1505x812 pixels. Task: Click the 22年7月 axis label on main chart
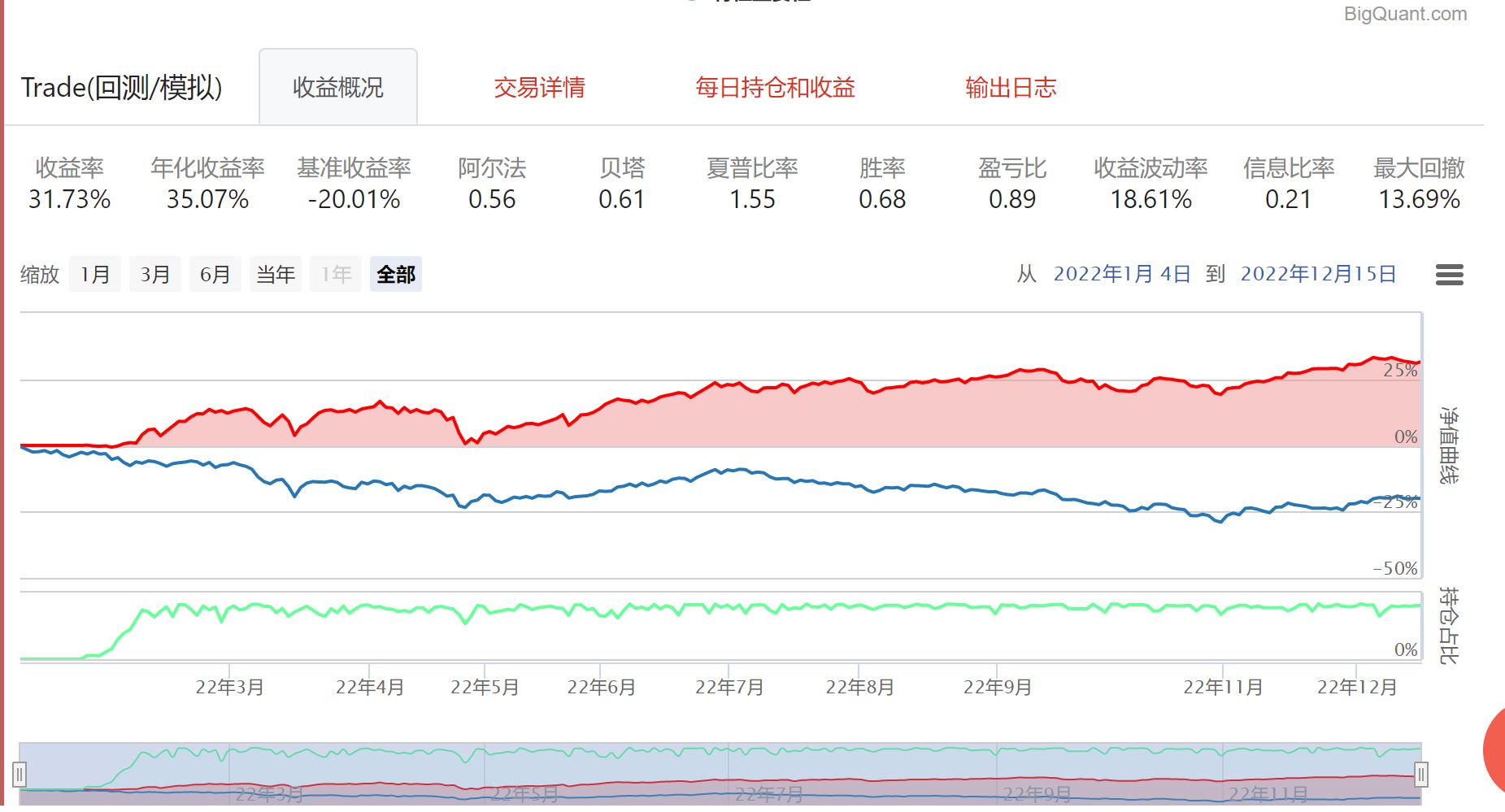[x=730, y=688]
